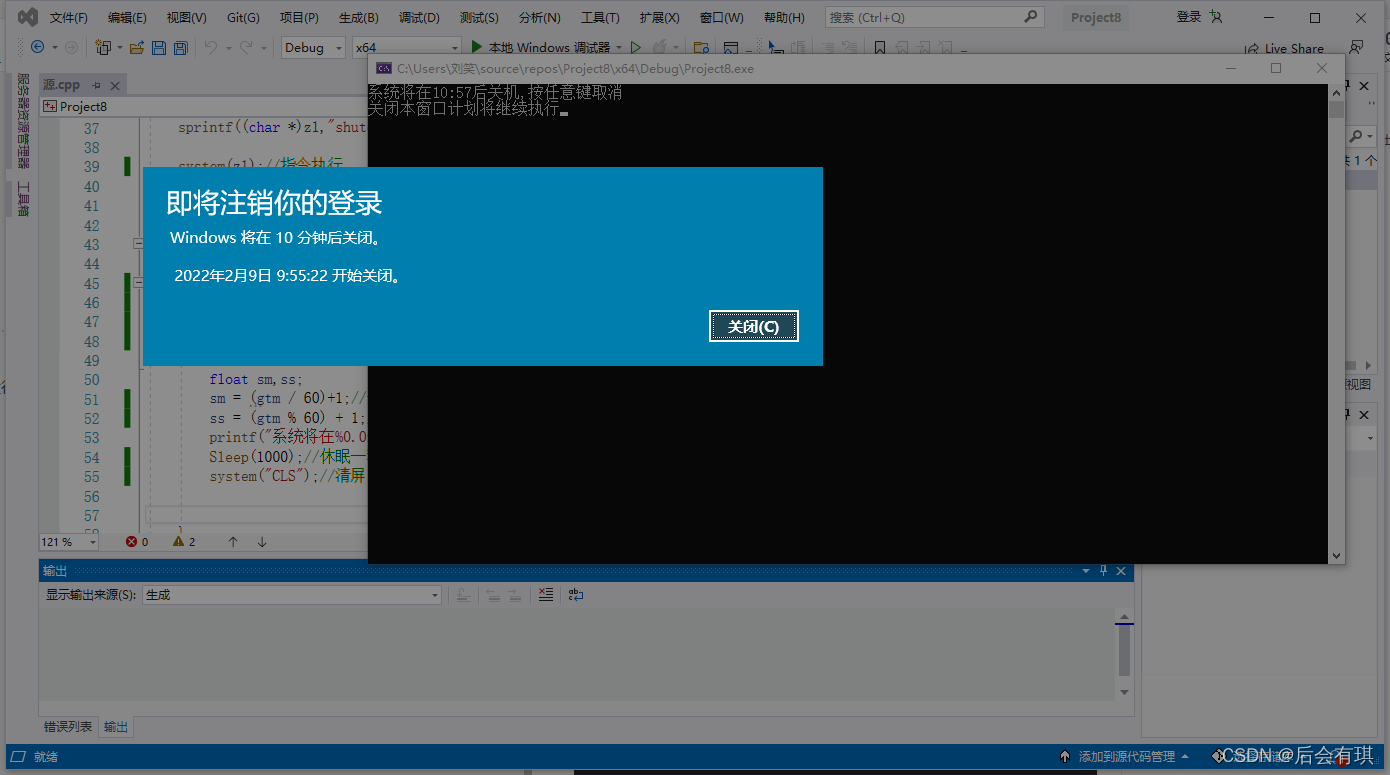Open the Debug configuration dropdown
The width and height of the screenshot is (1390, 775).
(312, 47)
